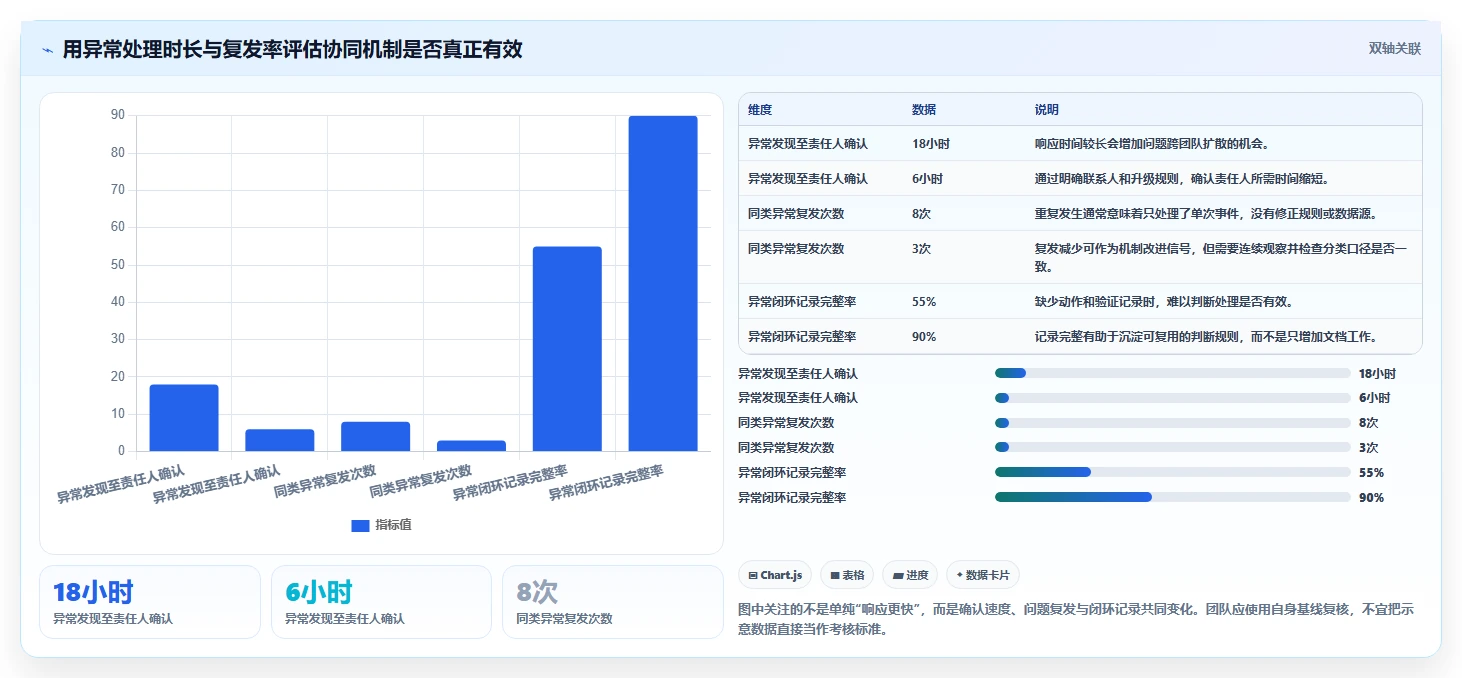Select the Chart.js chip

(775, 575)
